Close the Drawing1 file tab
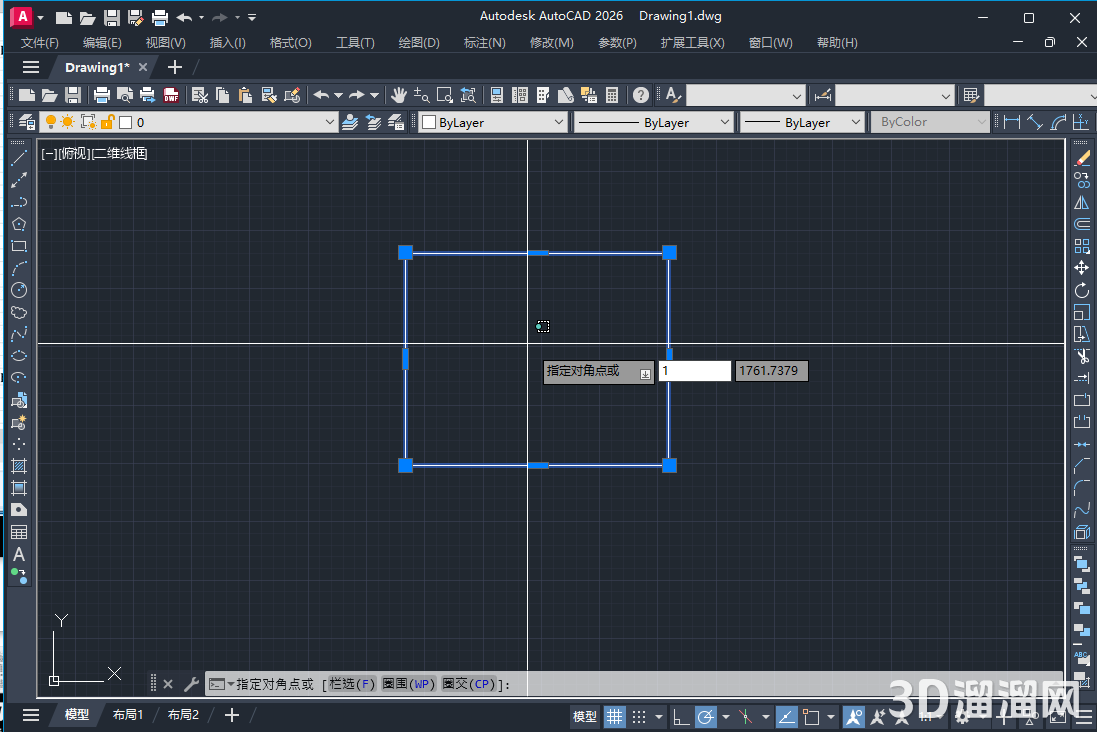 (x=143, y=67)
